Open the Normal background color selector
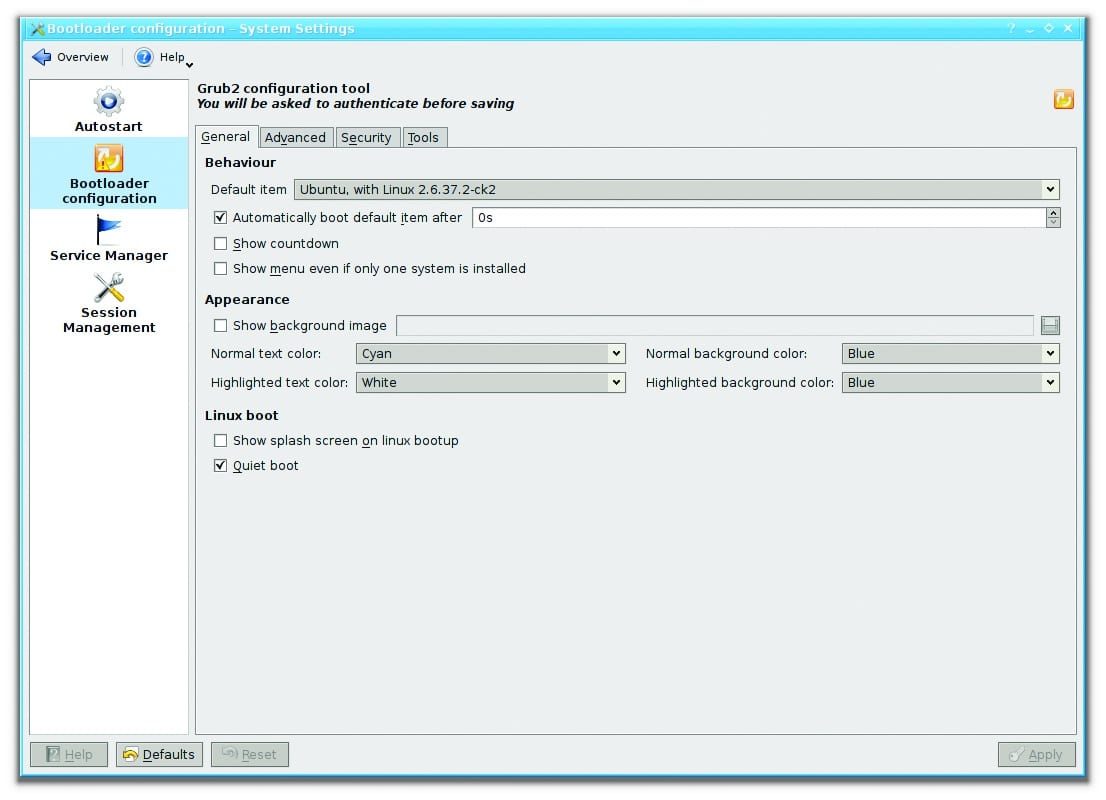Screen dimensions: 1106x800 [x=950, y=353]
